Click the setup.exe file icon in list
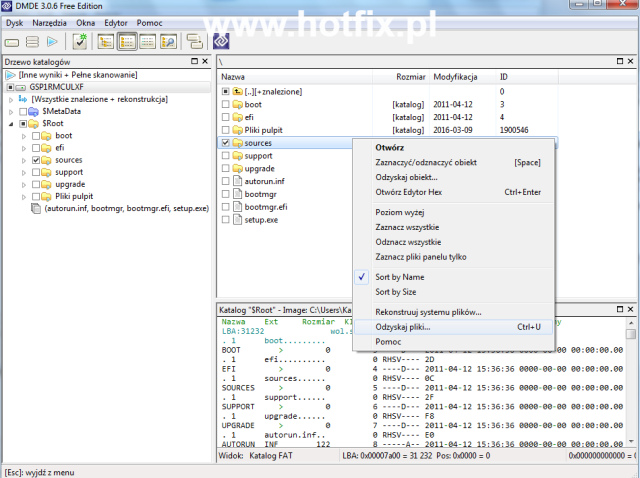The width and height of the screenshot is (640, 478). (x=237, y=219)
